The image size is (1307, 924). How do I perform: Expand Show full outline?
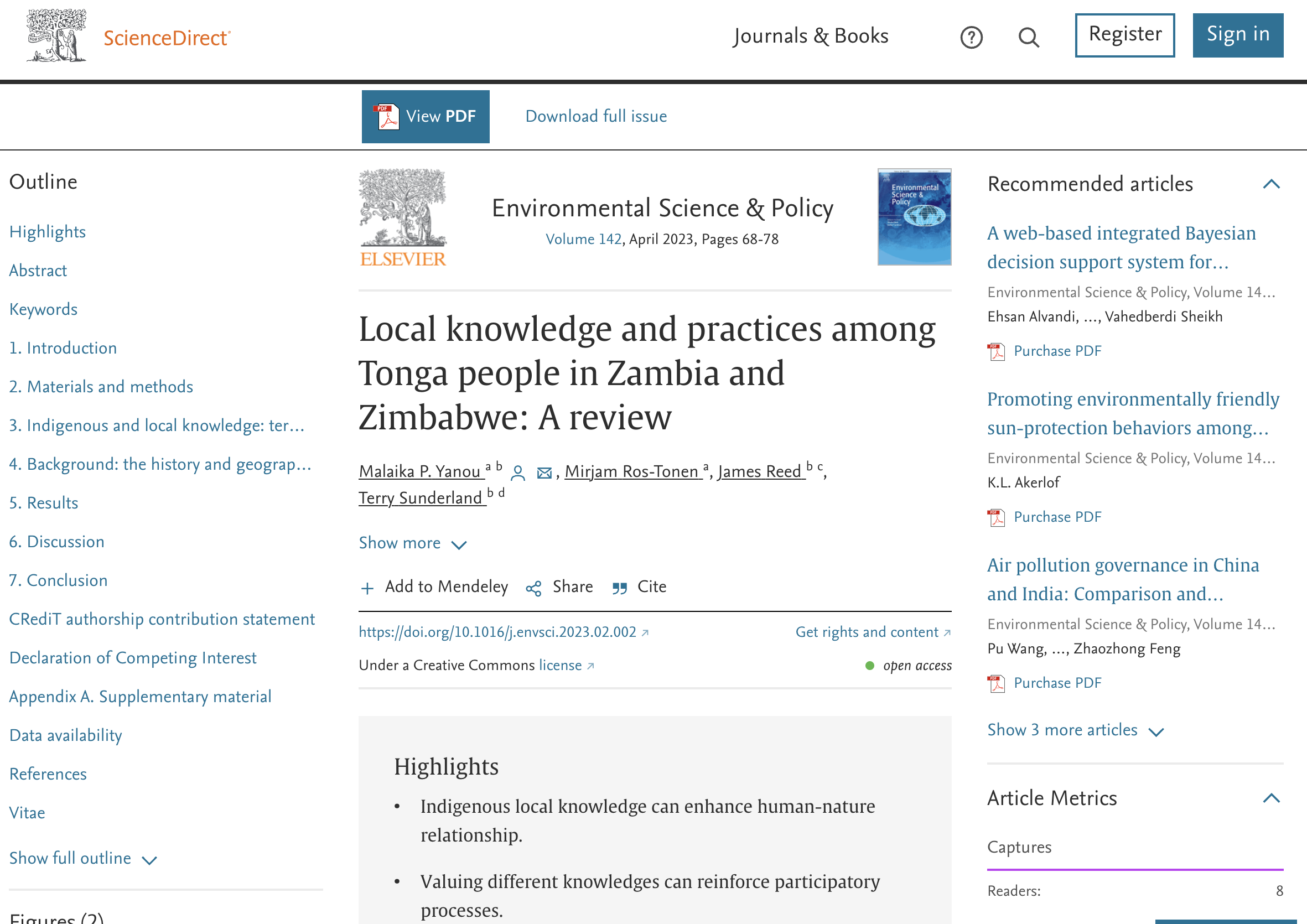click(x=83, y=858)
